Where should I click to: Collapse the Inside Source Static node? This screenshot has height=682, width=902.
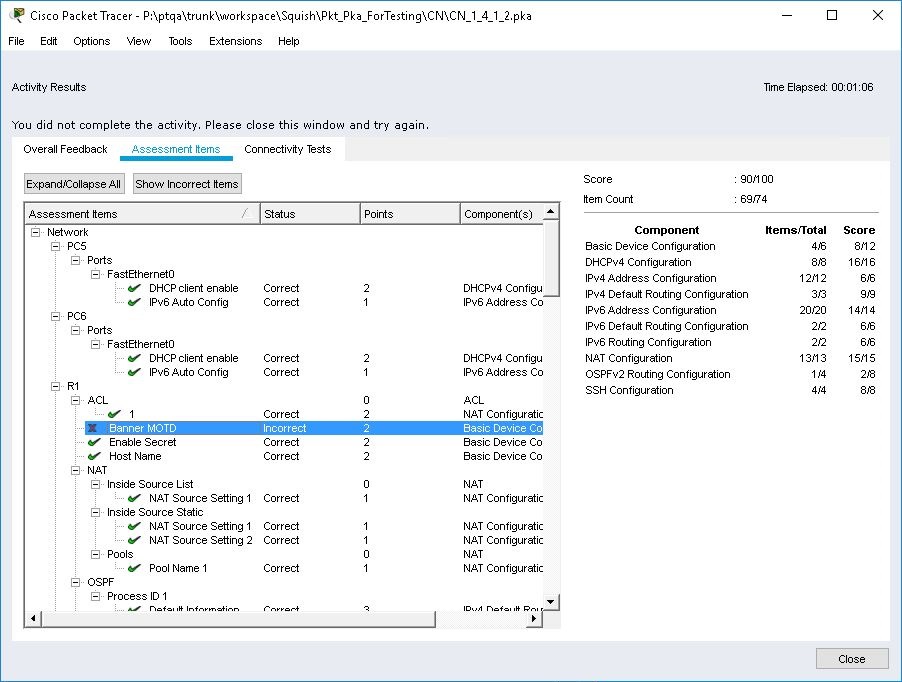[x=95, y=512]
